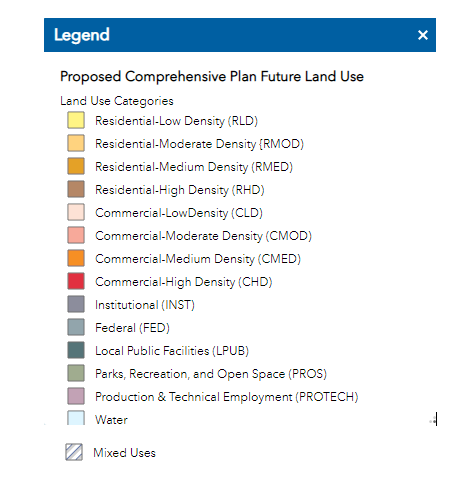Click the Residential-Low Density yellow swatch
Screen dimensions: 474x496
click(x=76, y=120)
